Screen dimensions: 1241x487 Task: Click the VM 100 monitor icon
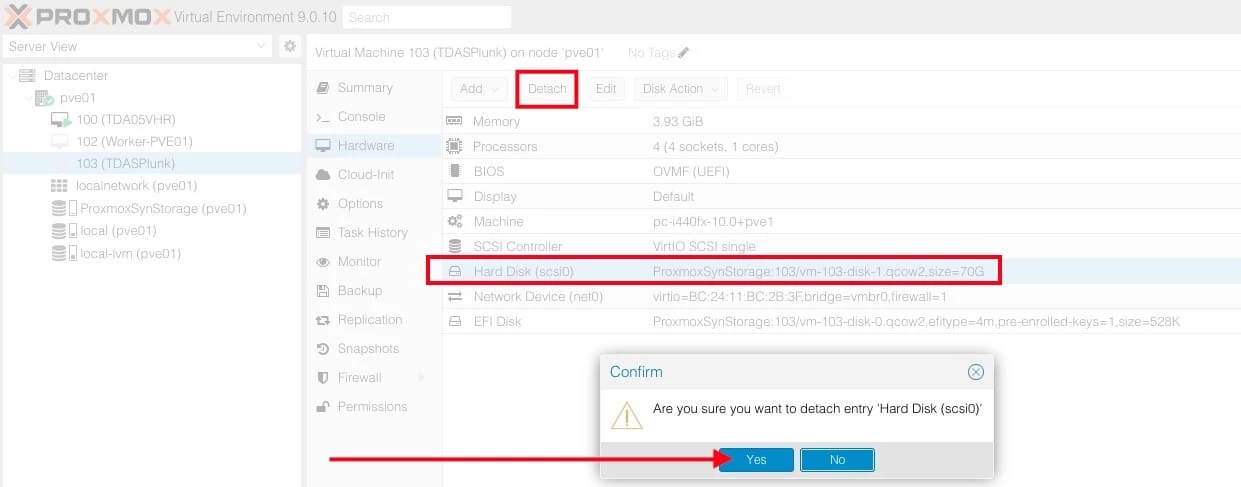(61, 120)
